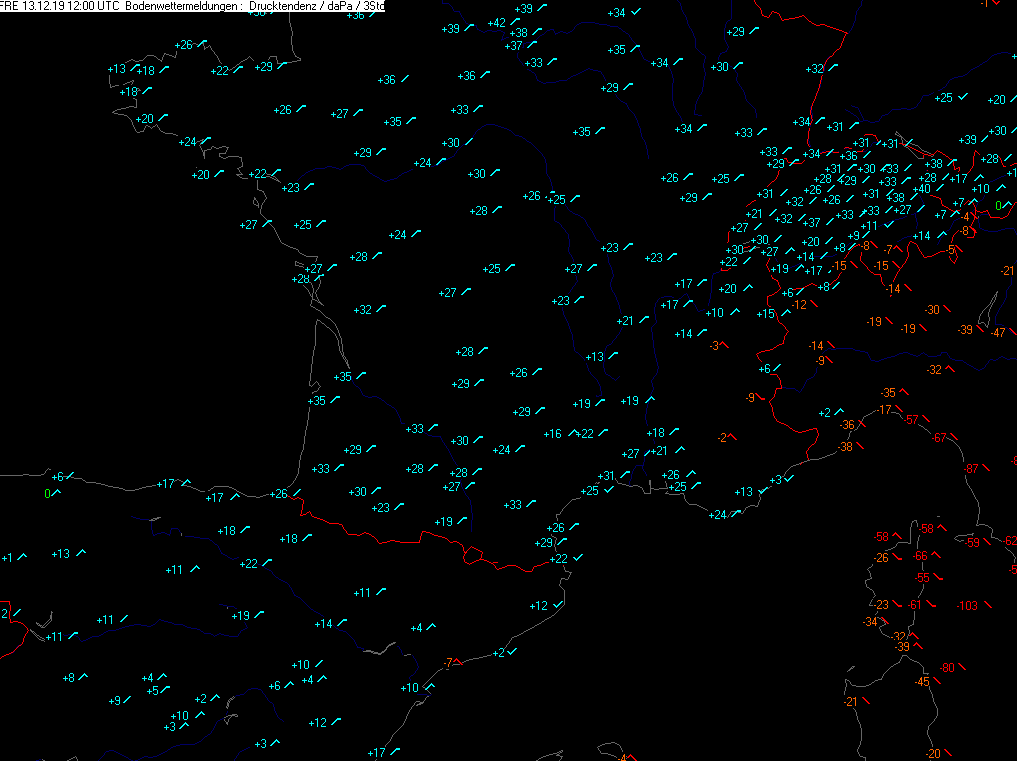Image resolution: width=1017 pixels, height=761 pixels.
Task: Select the -45 station near Sardinia
Action: [x=922, y=682]
